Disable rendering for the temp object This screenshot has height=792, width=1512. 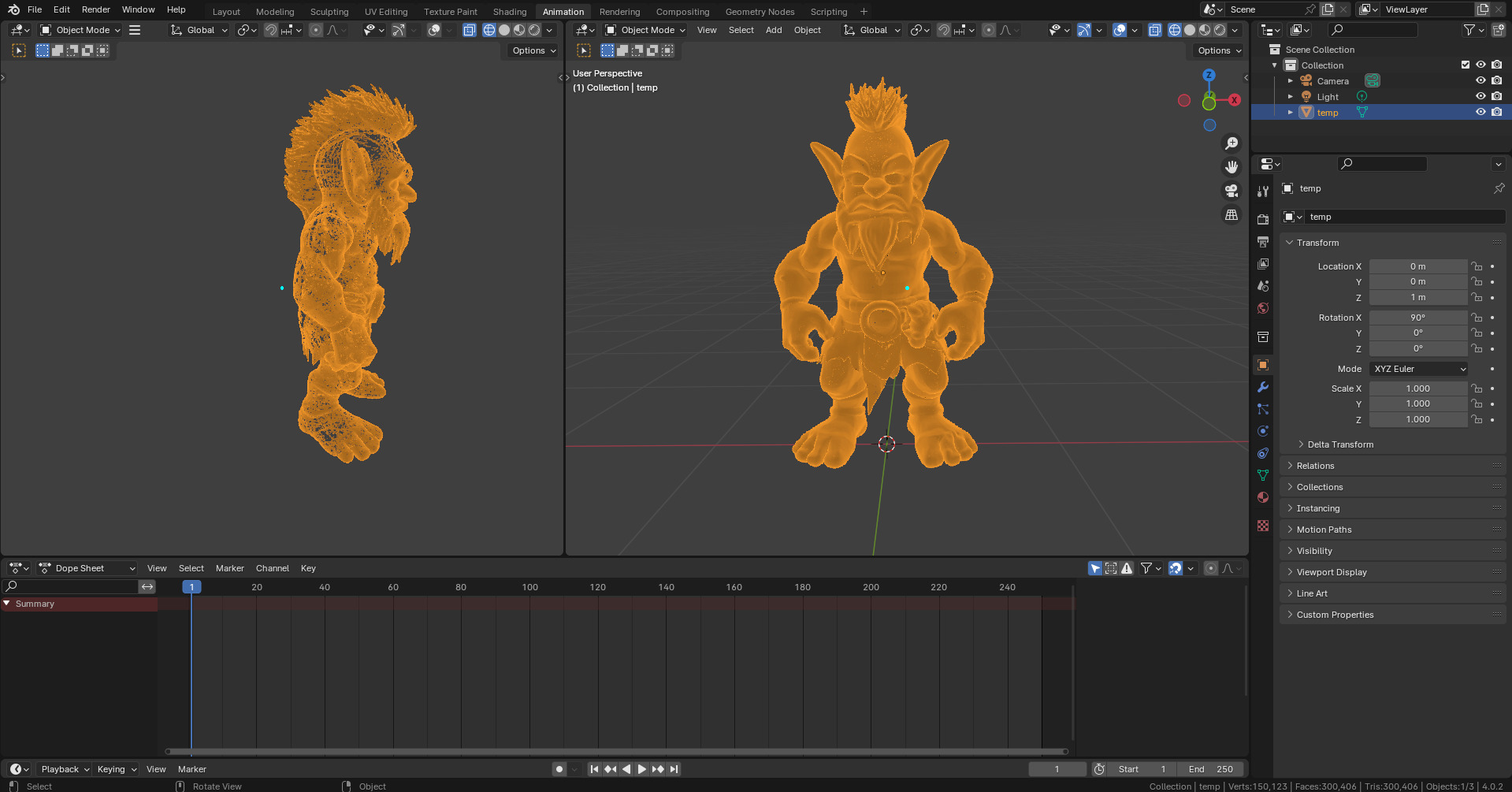pos(1496,112)
